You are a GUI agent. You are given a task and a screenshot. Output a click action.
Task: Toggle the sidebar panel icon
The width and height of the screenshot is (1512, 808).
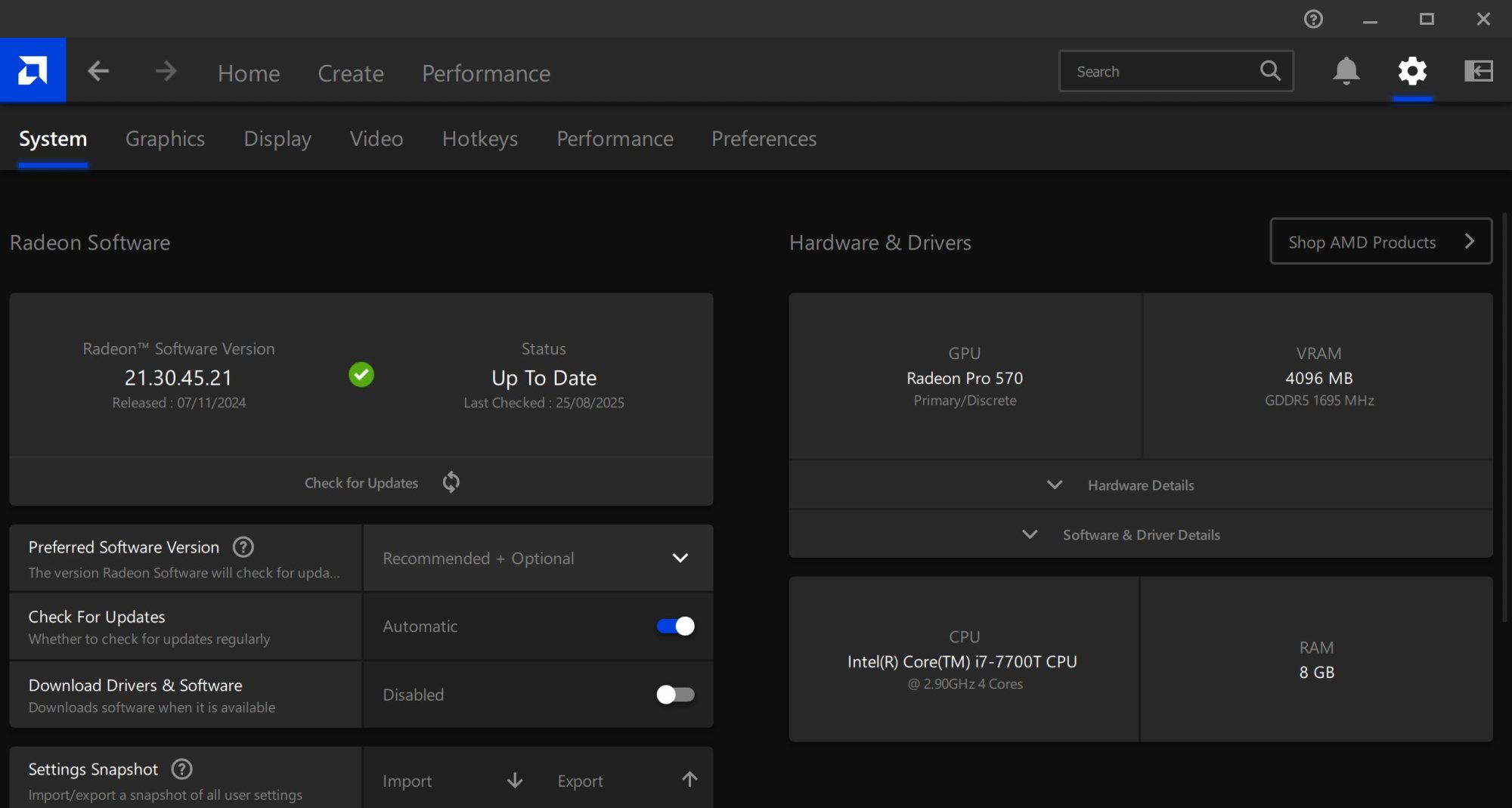(1479, 71)
